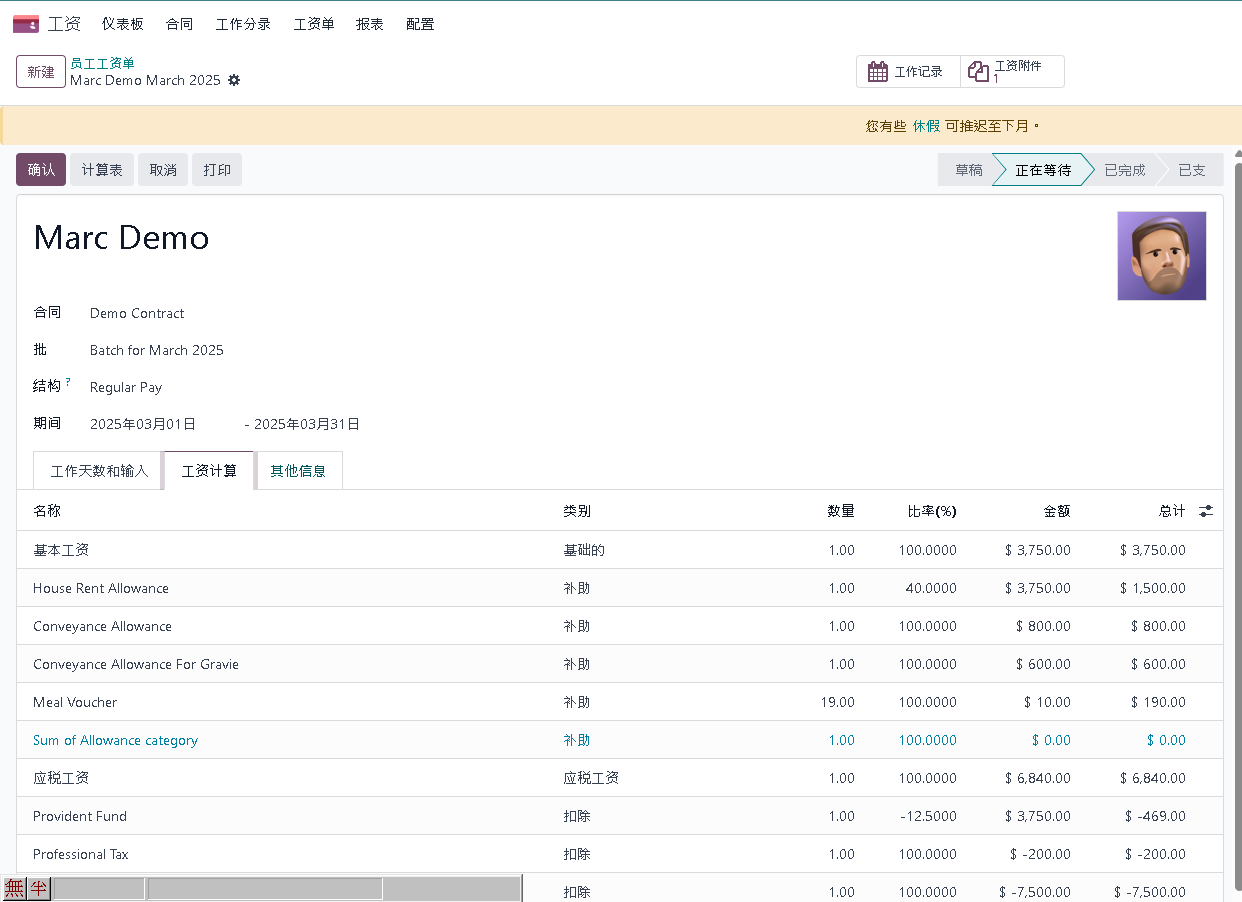Click the 2025年03月01日 start date field
The image size is (1242, 902).
143,424
